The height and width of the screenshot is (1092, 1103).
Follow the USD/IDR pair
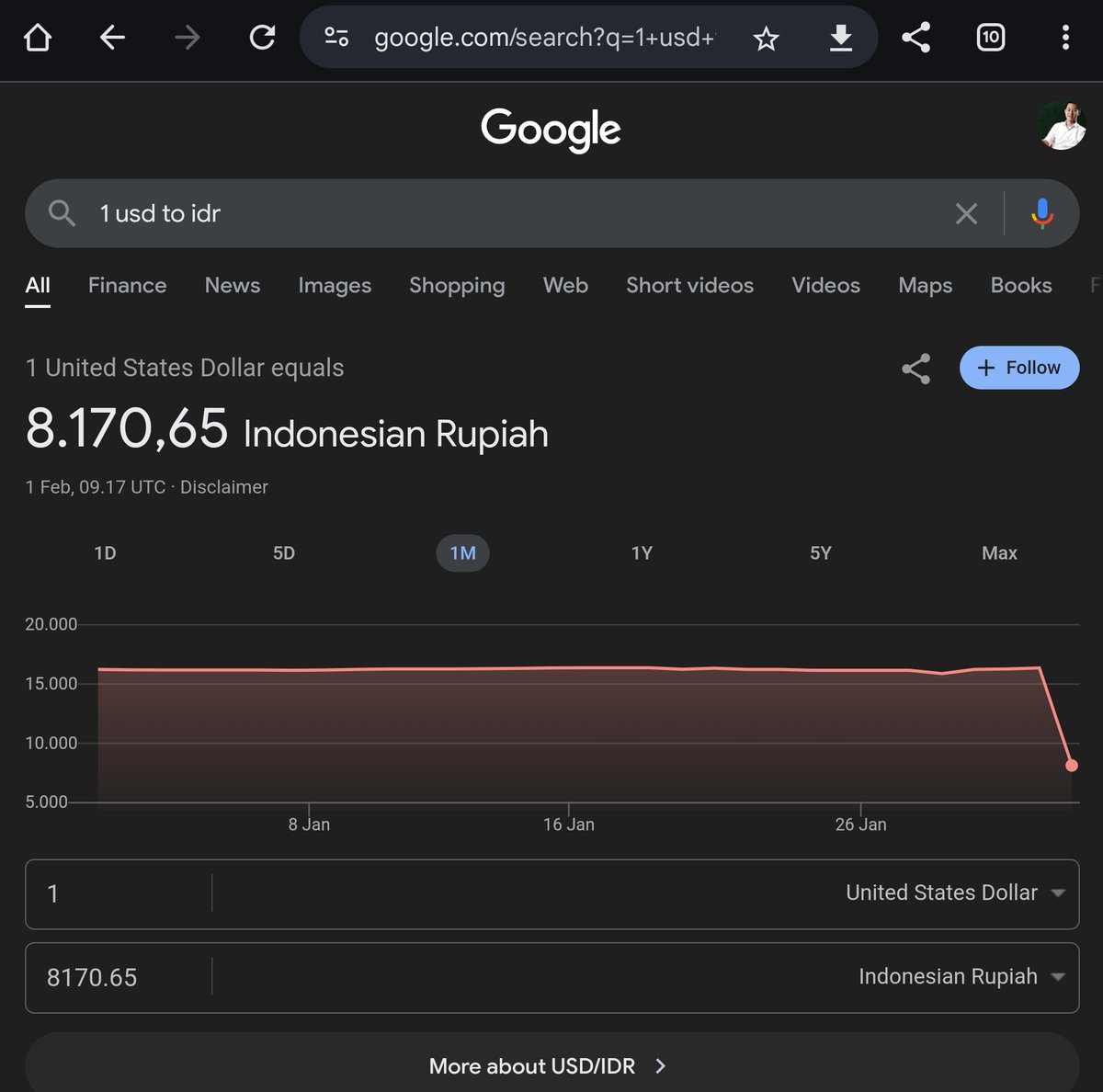pos(1019,368)
